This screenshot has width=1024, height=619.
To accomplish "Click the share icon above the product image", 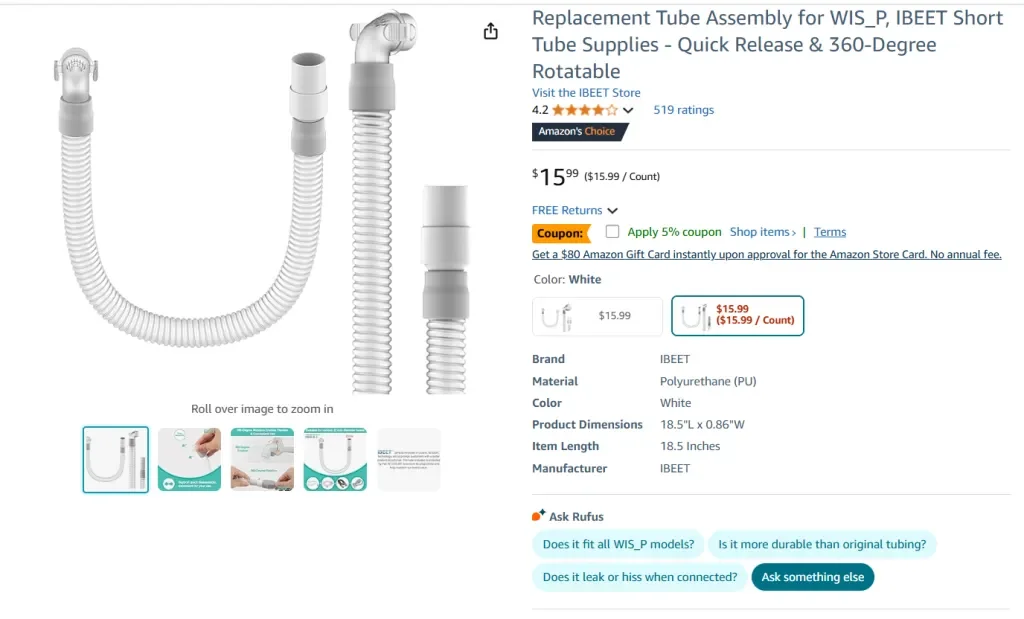I will (490, 32).
